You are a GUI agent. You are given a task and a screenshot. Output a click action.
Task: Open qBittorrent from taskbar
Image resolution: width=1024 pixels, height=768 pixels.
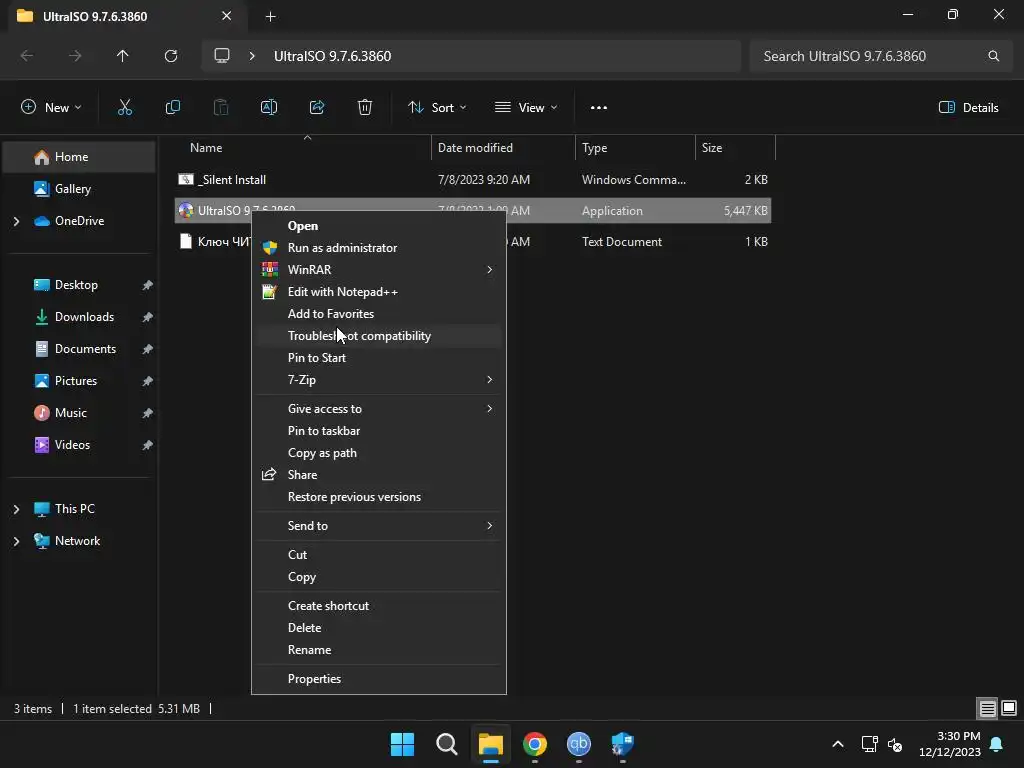[579, 744]
